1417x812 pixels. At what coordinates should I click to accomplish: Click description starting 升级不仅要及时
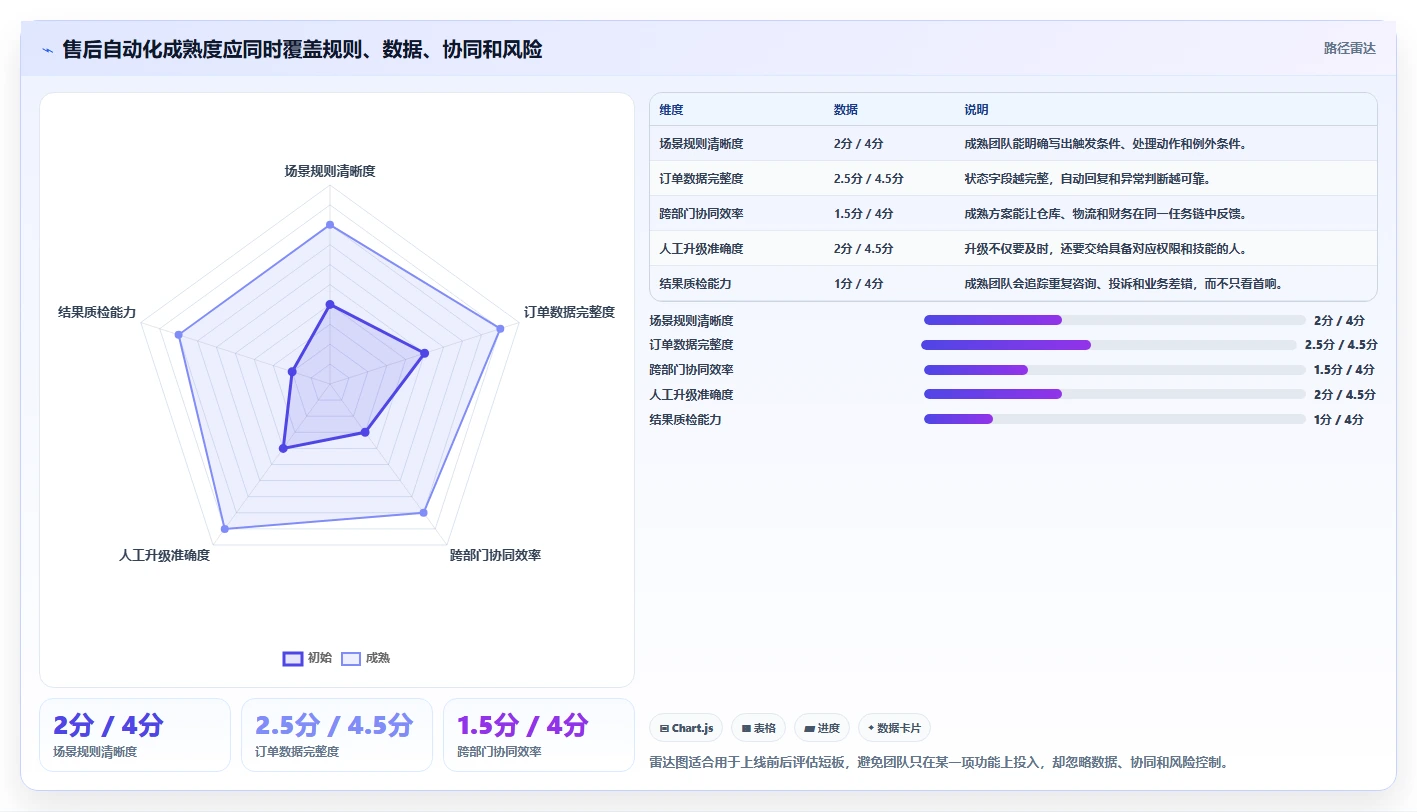[1105, 249]
